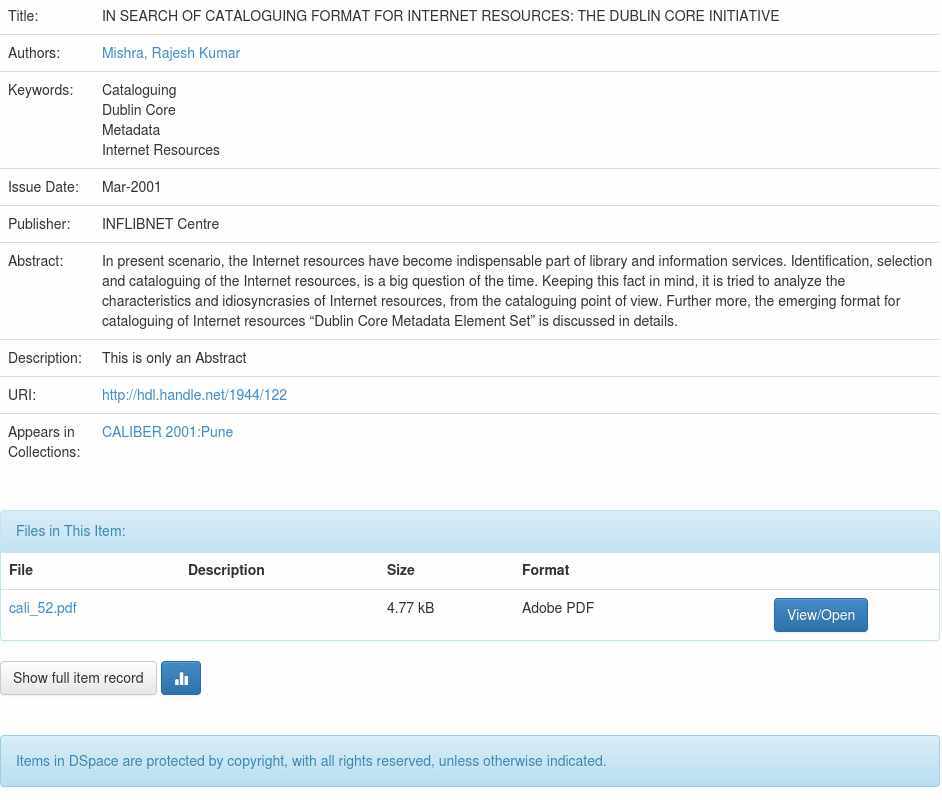
Task: Click the Internet Resources keyword
Action: click(x=161, y=150)
